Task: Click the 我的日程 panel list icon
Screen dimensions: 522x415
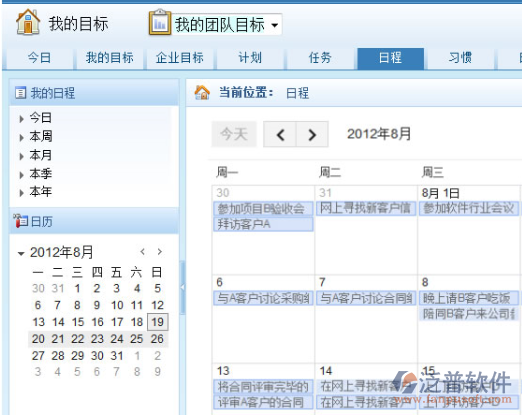Action: (x=20, y=93)
